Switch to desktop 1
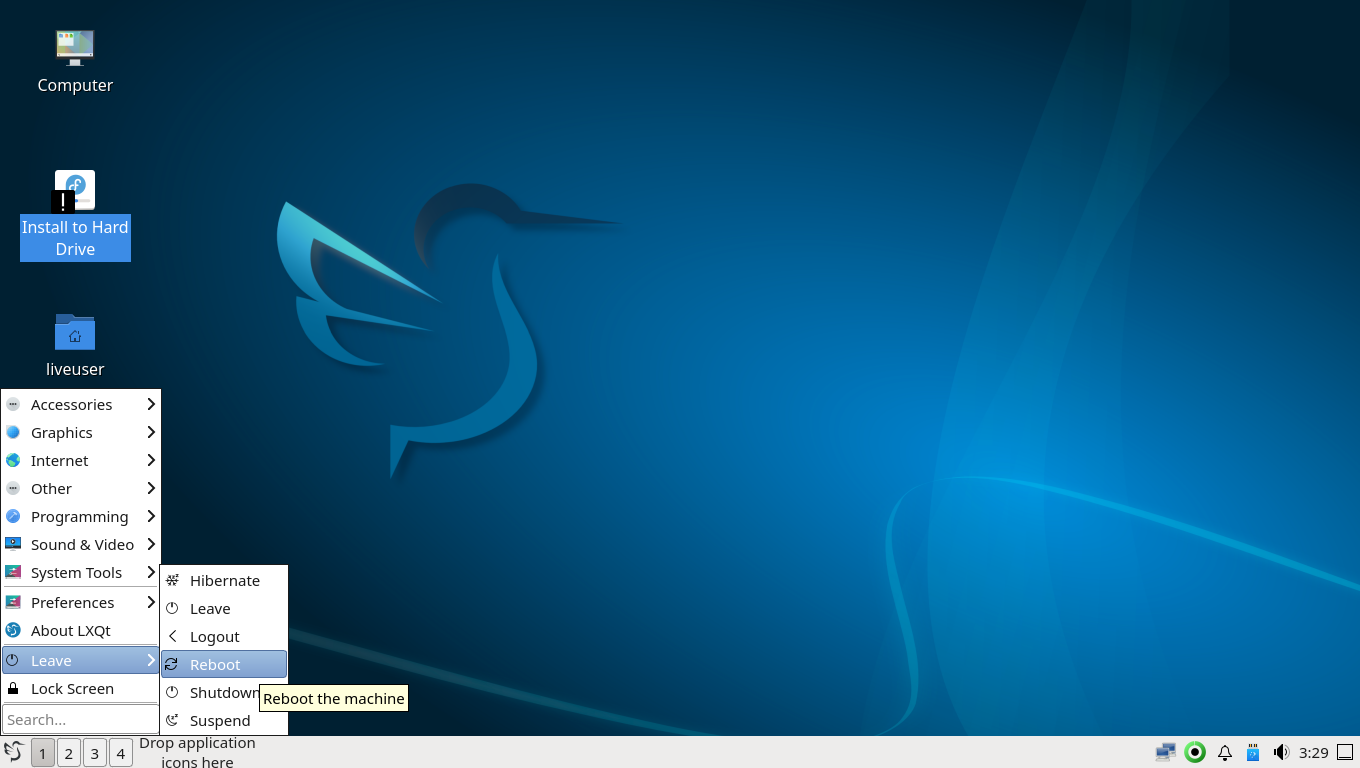 click(x=43, y=753)
